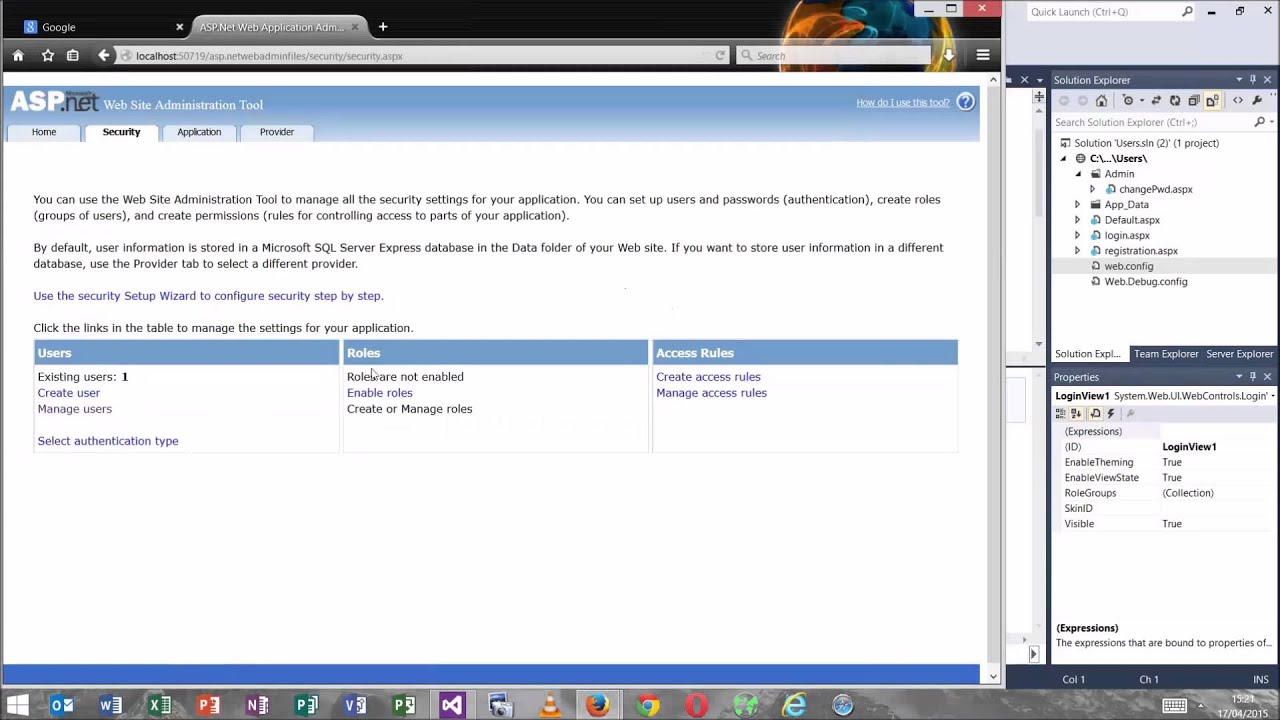Click the Firefox back arrow

pos(104,56)
